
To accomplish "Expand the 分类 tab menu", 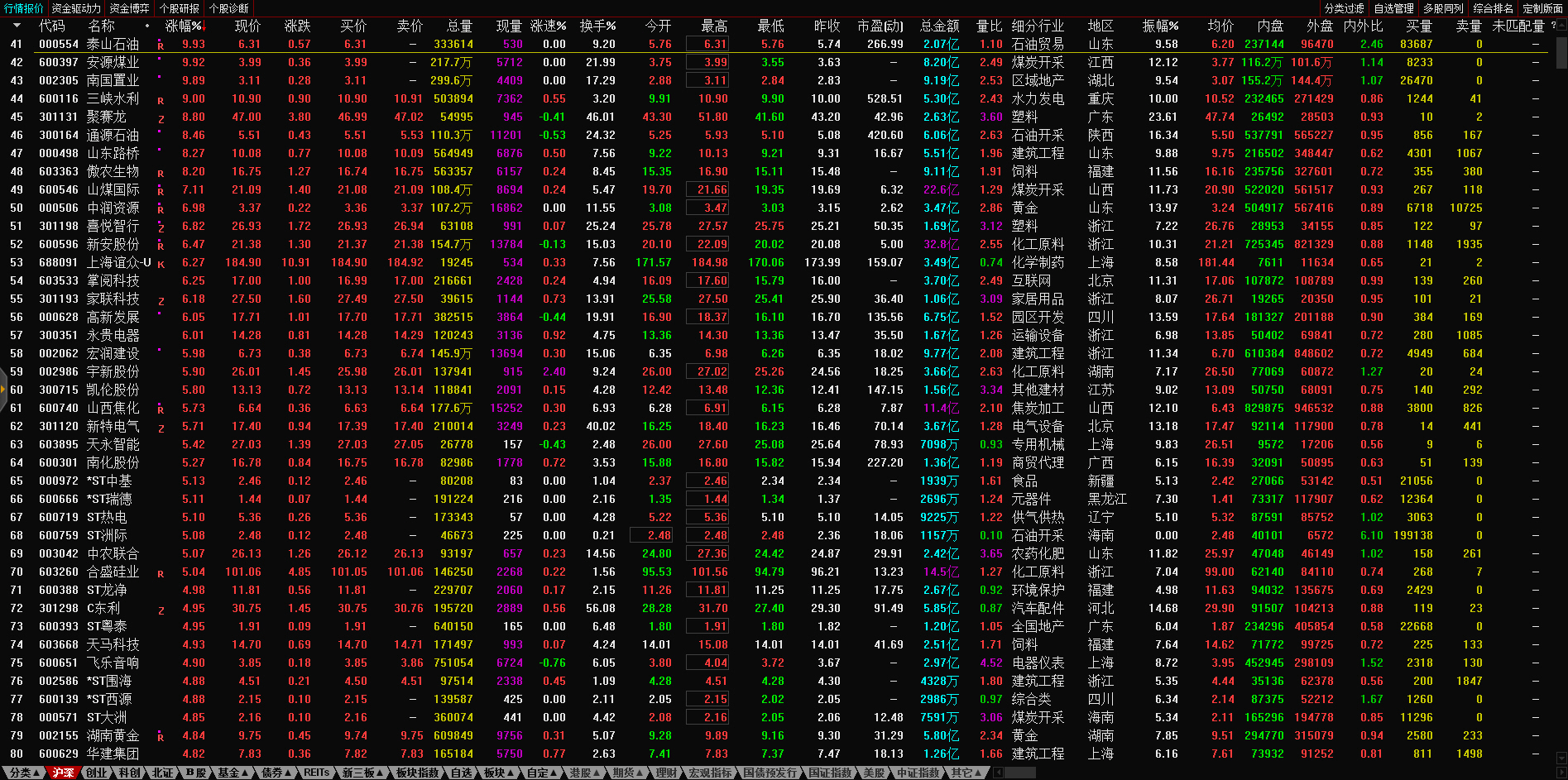I will point(24,773).
